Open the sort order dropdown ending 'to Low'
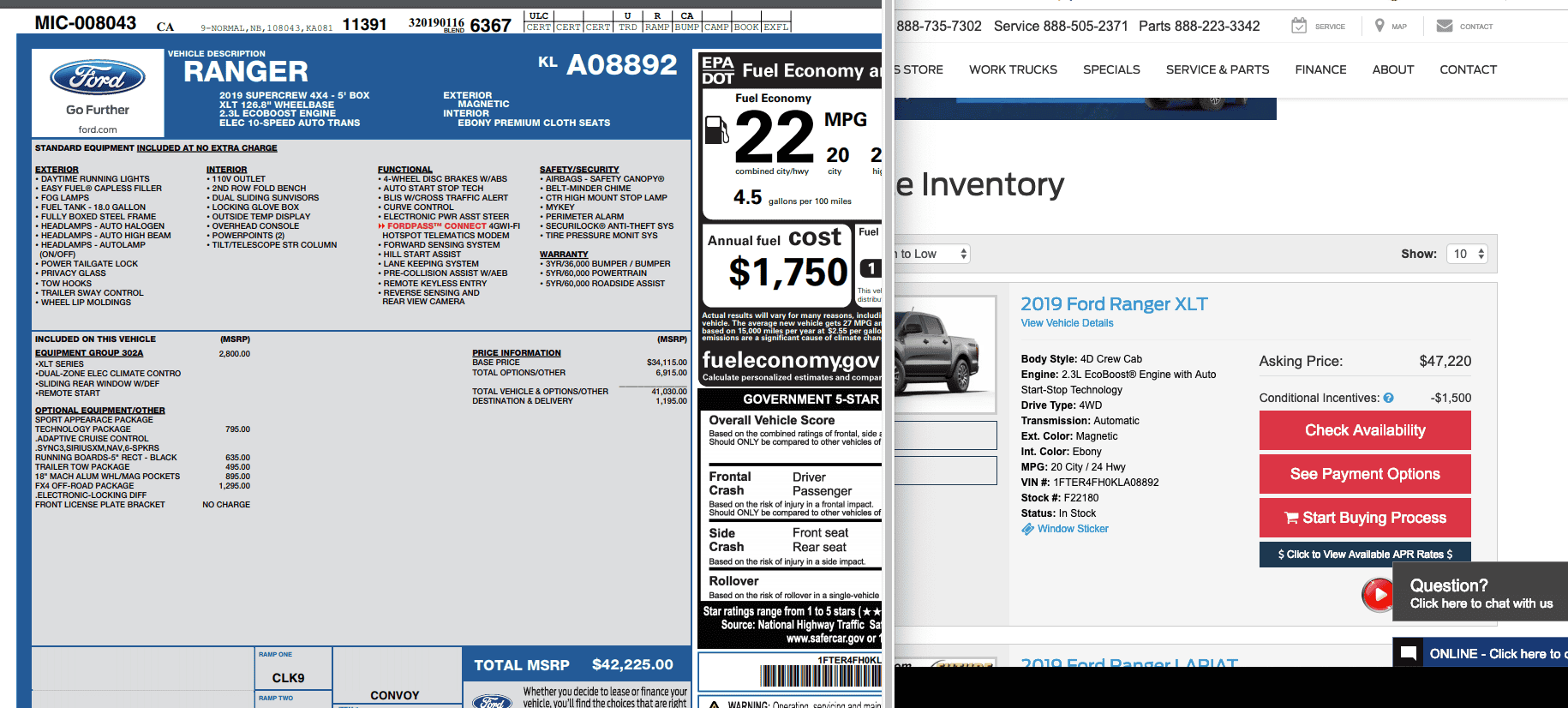This screenshot has width=1568, height=708. [x=932, y=254]
